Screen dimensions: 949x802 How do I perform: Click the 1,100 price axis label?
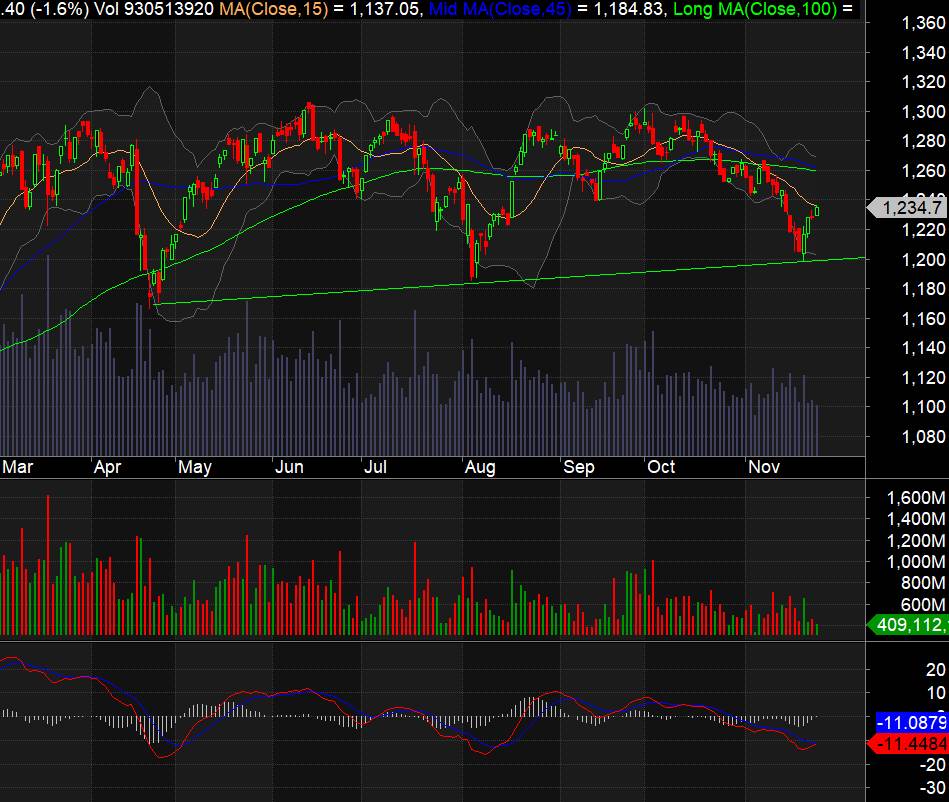pyautogui.click(x=923, y=407)
